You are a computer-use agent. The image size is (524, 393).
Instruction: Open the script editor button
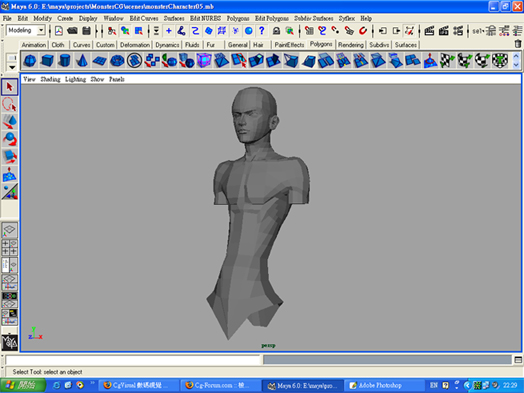518,360
